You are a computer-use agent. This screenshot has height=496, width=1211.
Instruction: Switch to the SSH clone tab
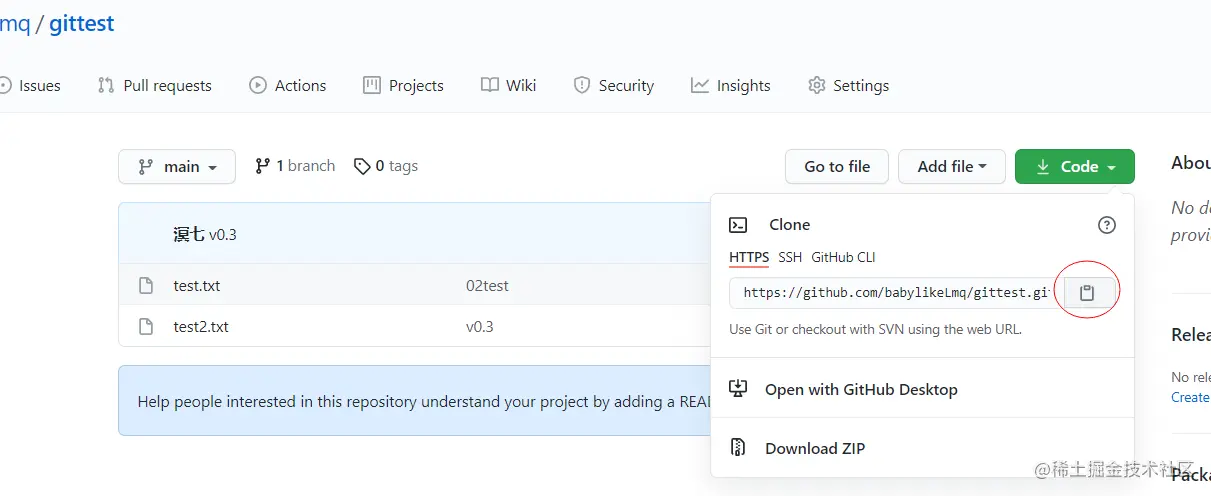(x=790, y=257)
